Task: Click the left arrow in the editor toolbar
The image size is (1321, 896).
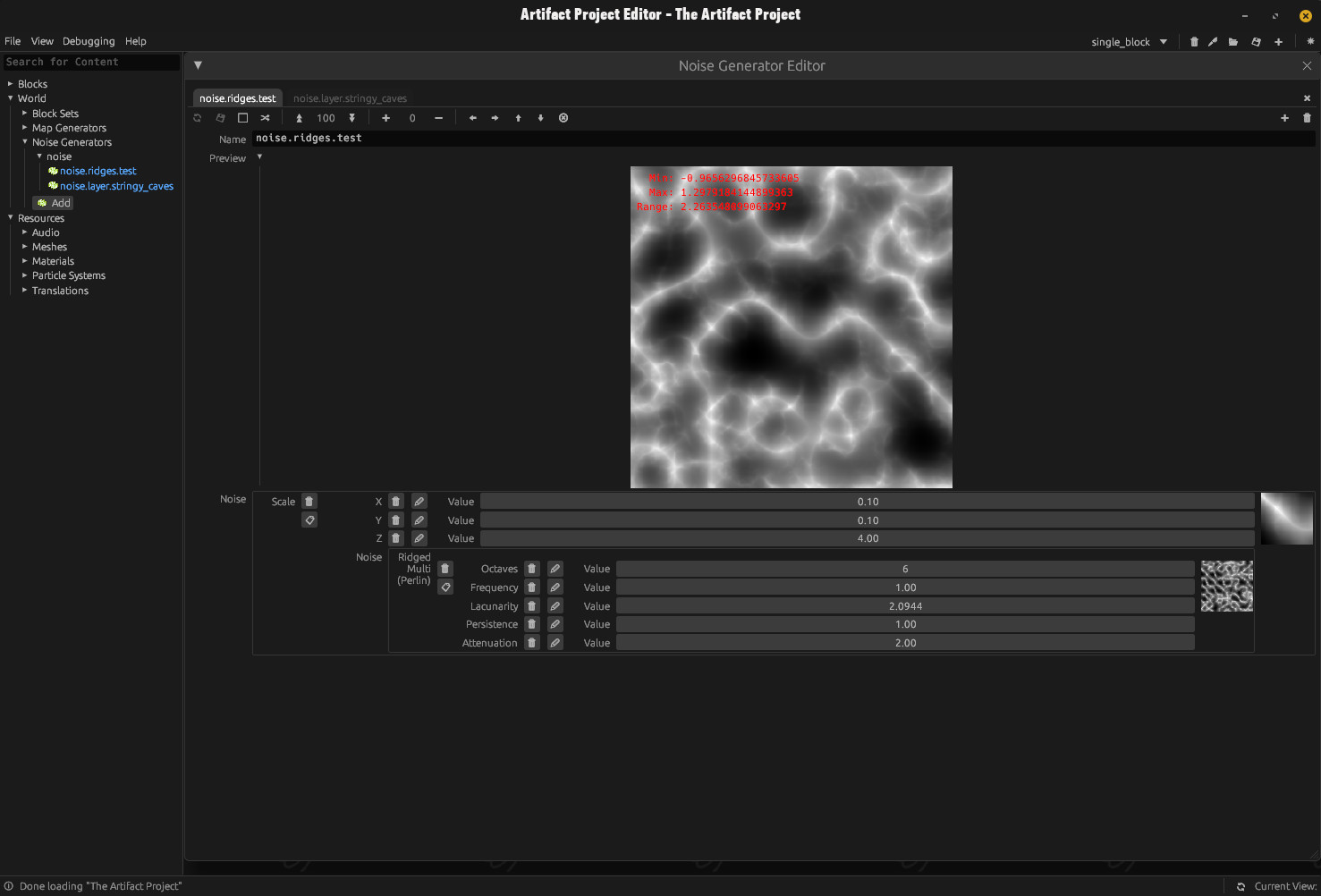Action: tap(473, 118)
